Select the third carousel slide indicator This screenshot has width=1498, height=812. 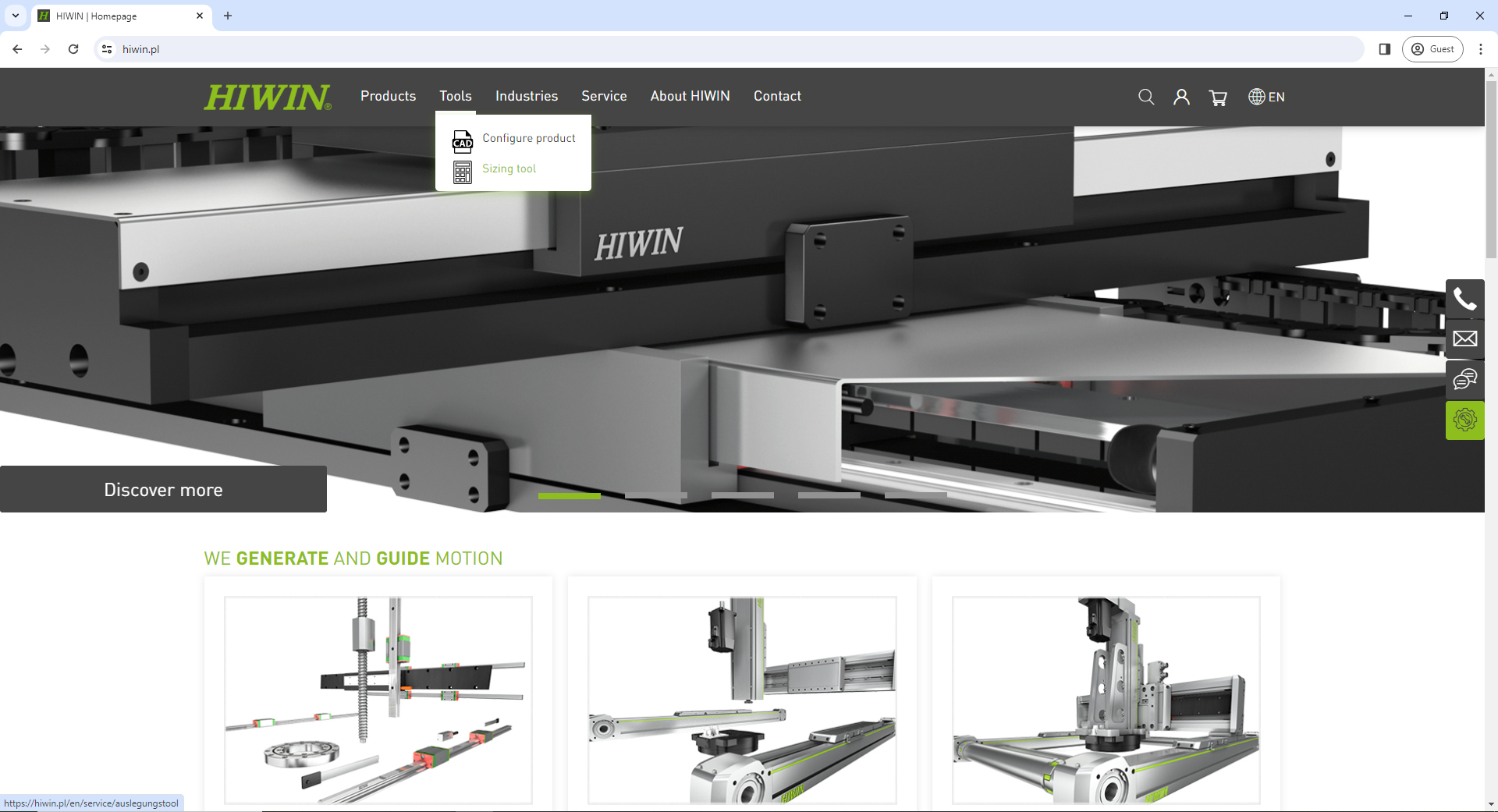[743, 495]
